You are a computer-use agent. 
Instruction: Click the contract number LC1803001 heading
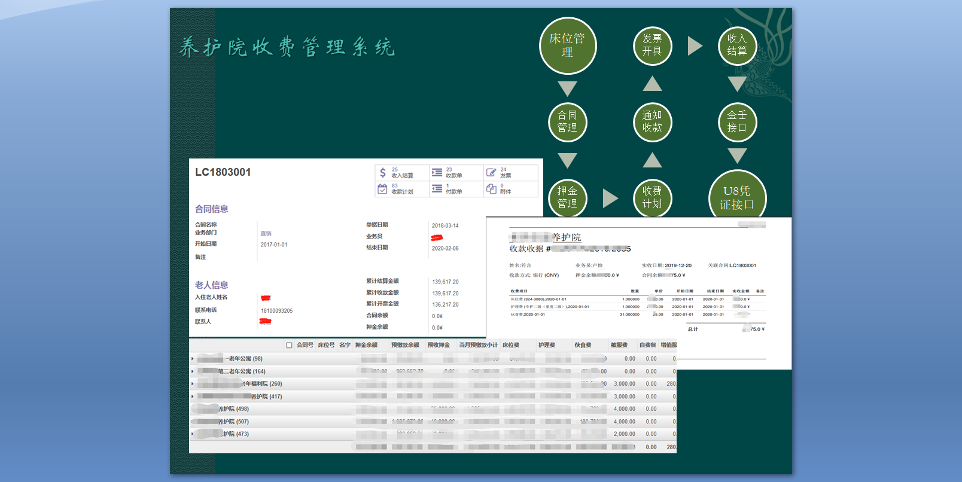(223, 172)
